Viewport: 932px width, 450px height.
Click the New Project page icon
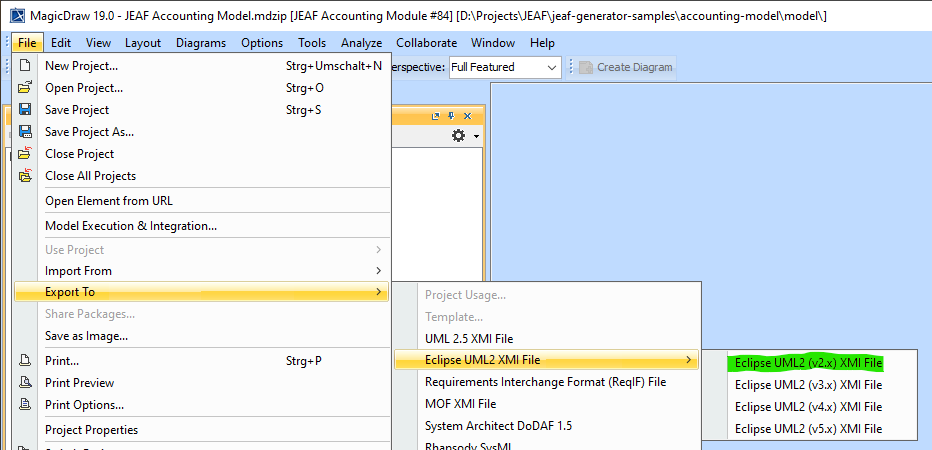(24, 65)
